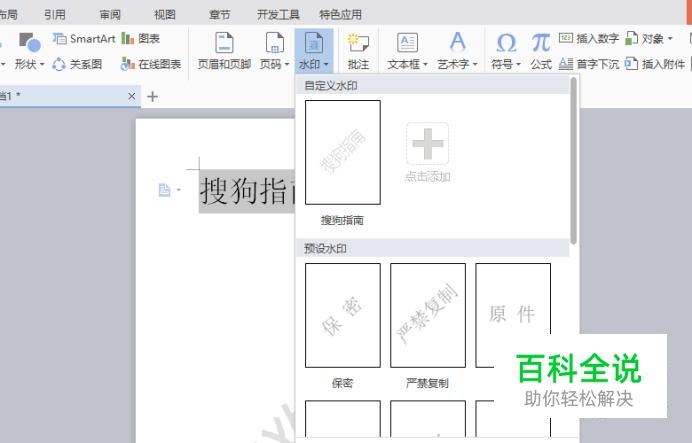Open the 关系图 relationship diagram tool
This screenshot has width=692, height=443.
[x=59, y=64]
